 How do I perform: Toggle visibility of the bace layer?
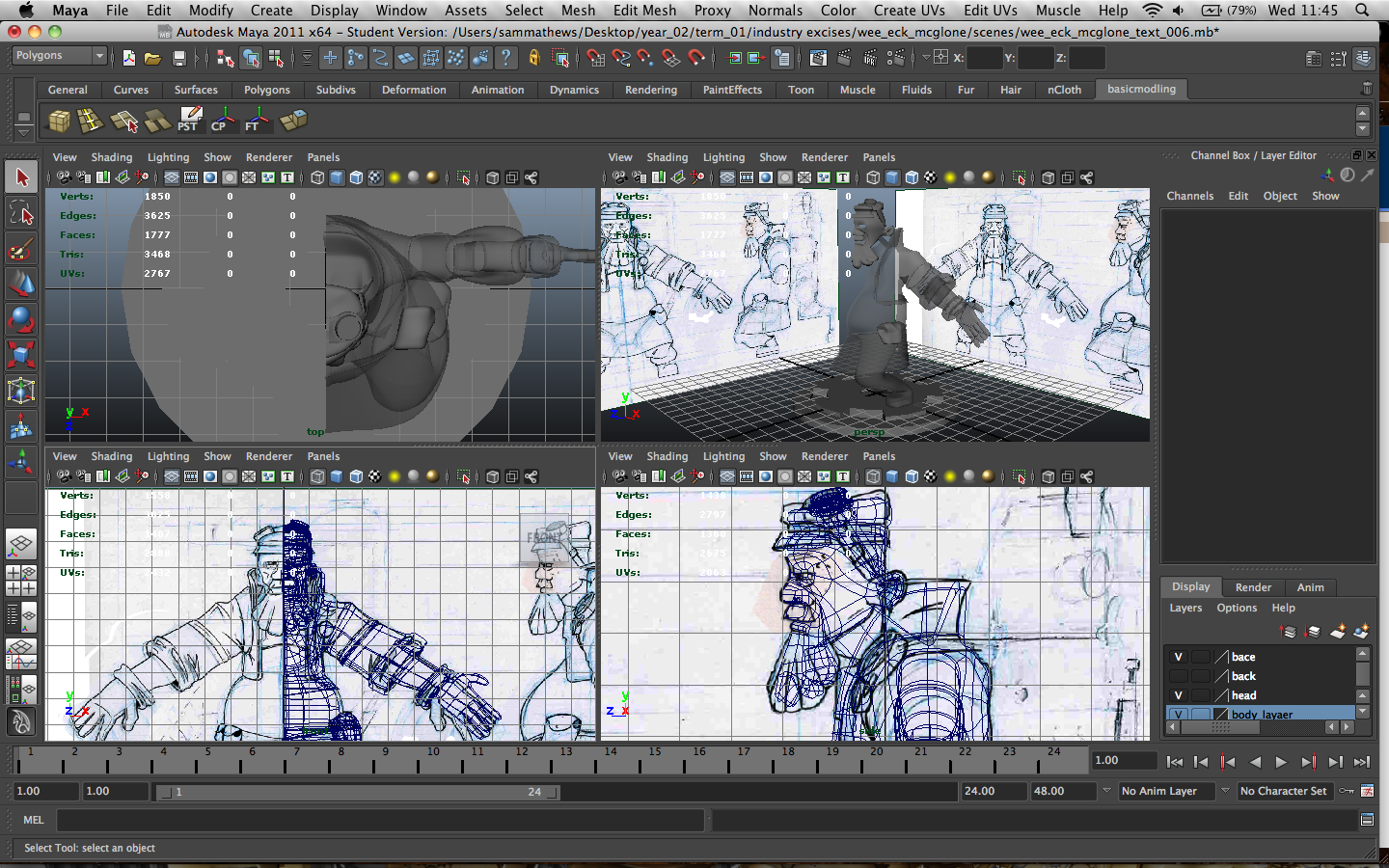(x=1178, y=657)
